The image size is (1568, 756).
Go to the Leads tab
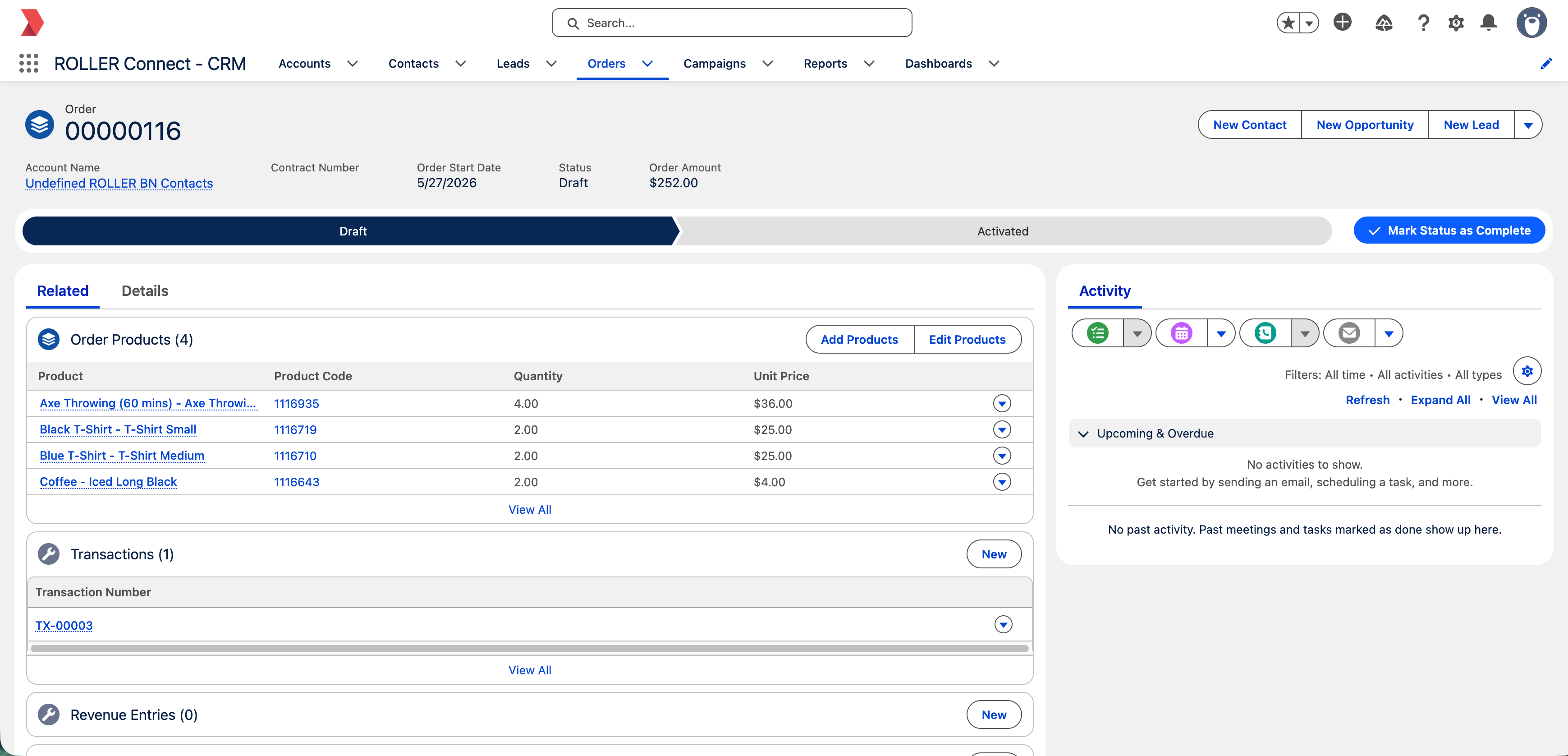point(513,63)
